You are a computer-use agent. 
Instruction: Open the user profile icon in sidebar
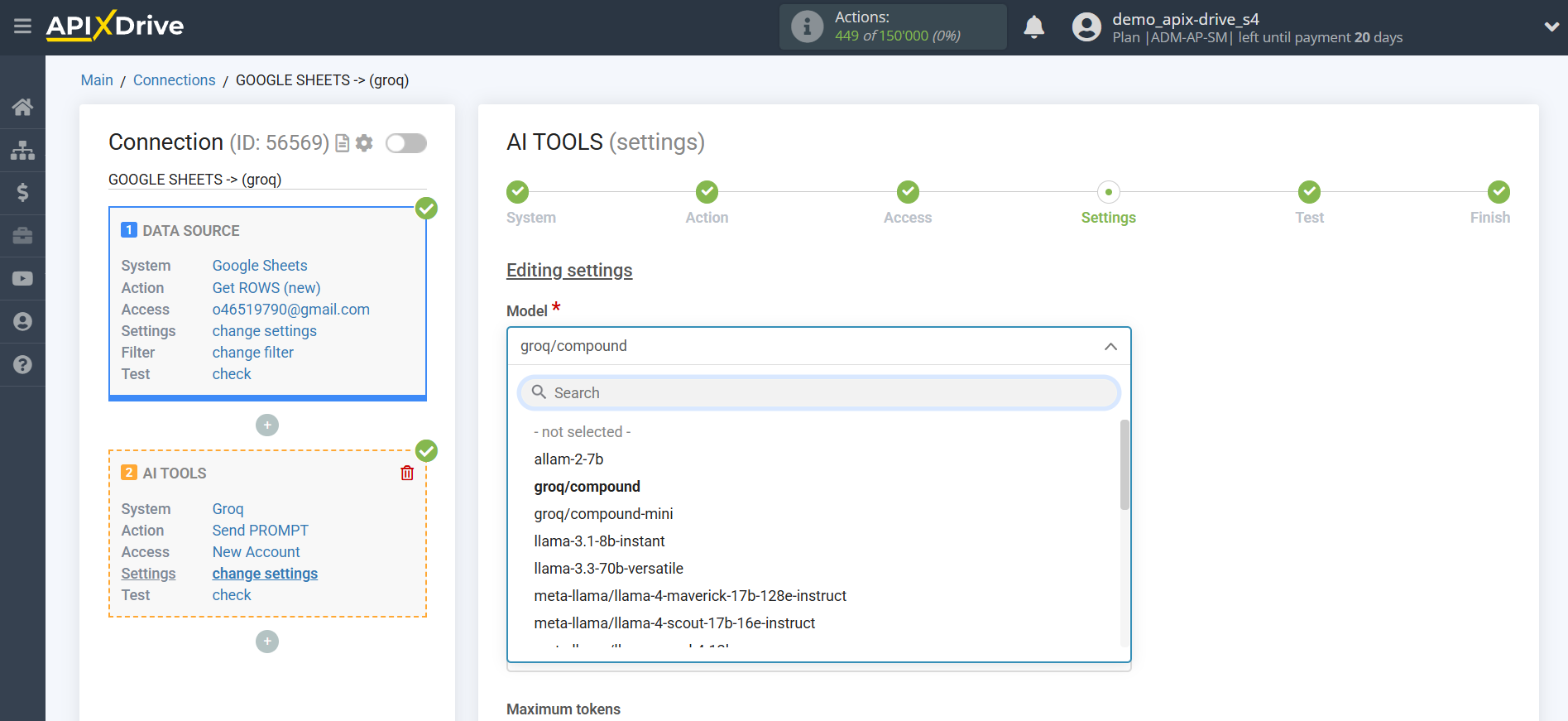[22, 322]
